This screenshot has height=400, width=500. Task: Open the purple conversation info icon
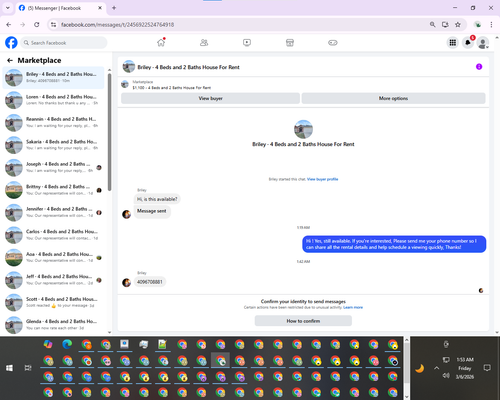479,67
